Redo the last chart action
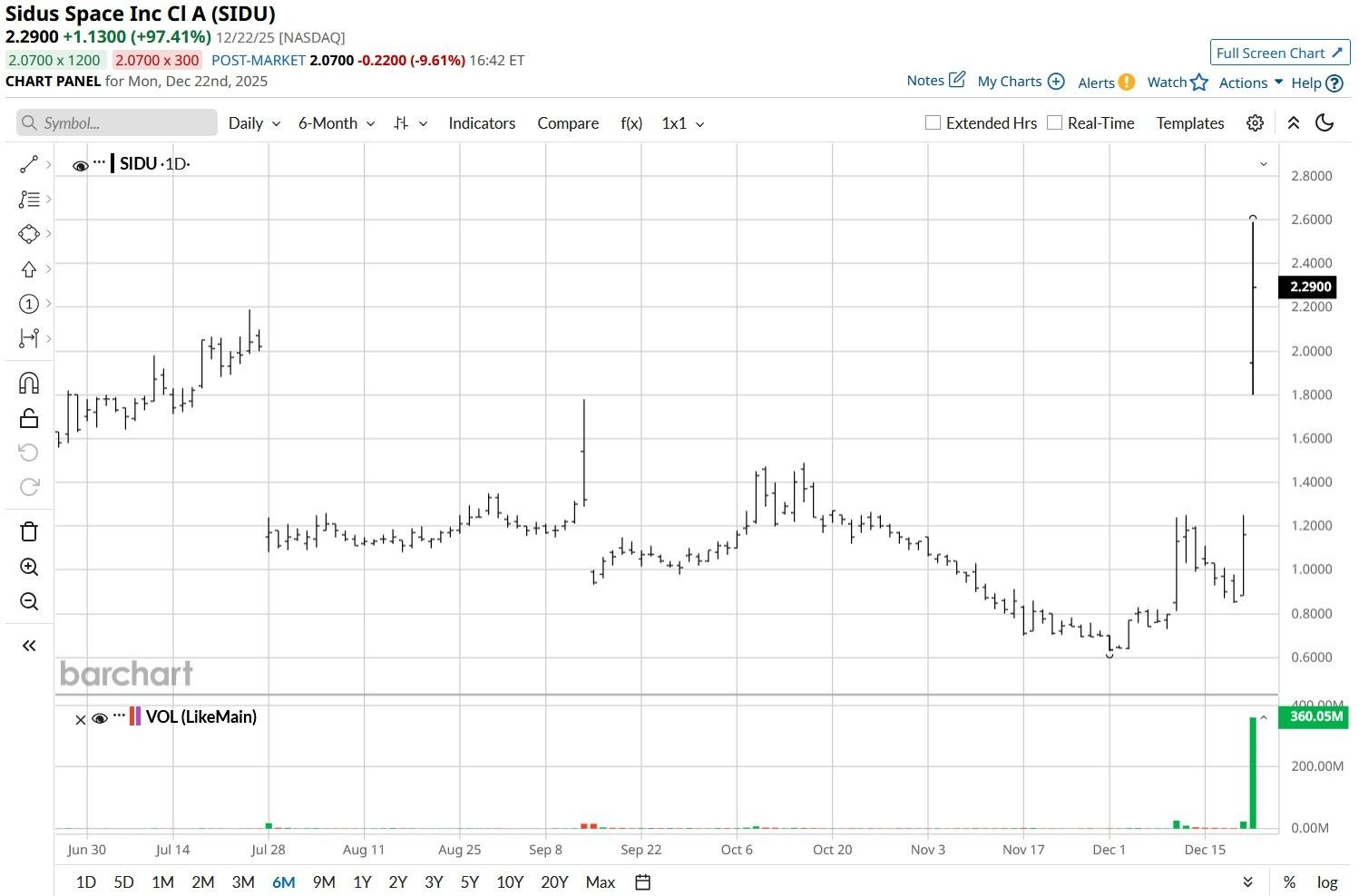This screenshot has width=1359, height=896. (x=28, y=487)
